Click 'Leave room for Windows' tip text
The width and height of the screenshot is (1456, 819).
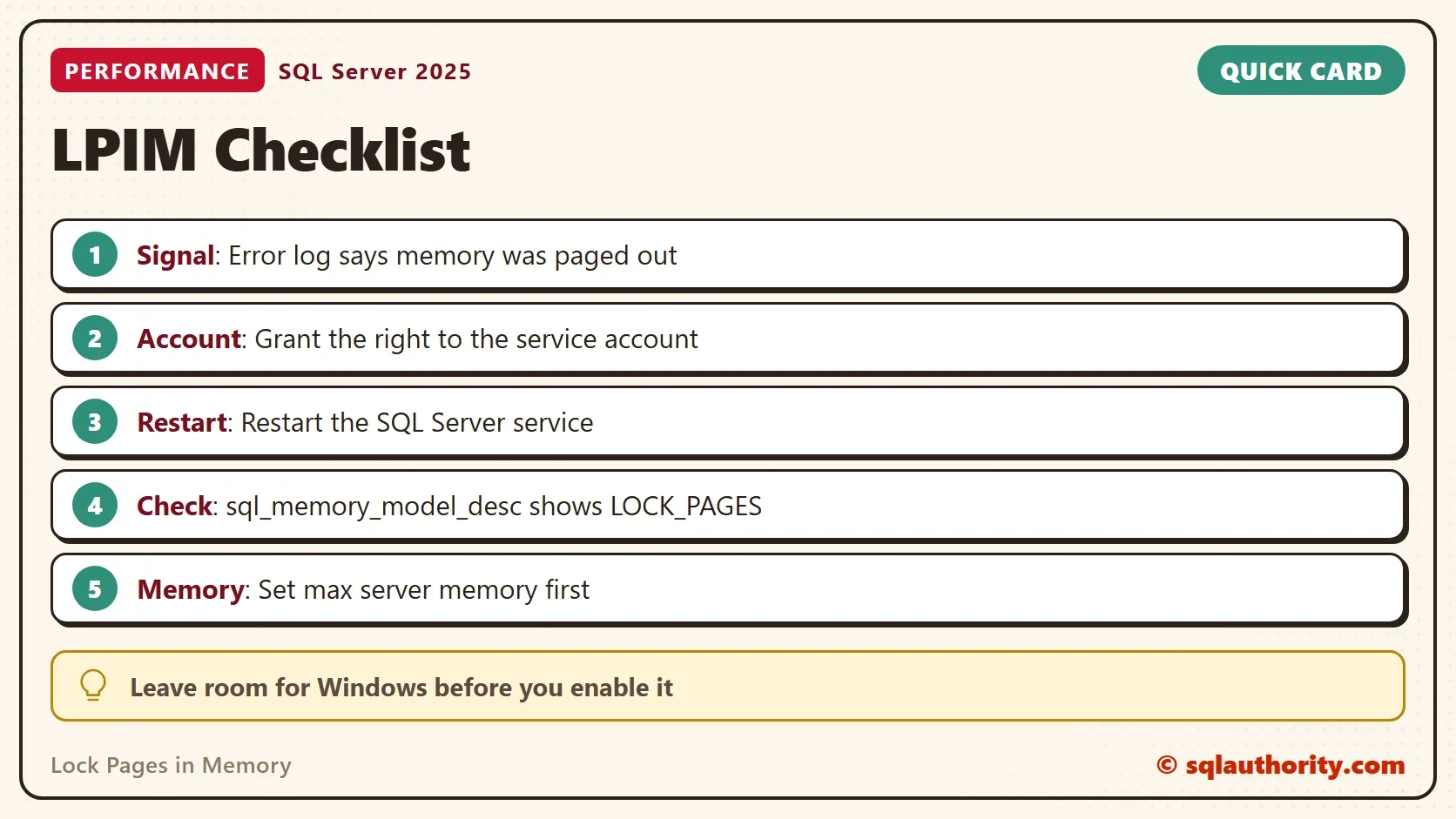click(x=401, y=688)
